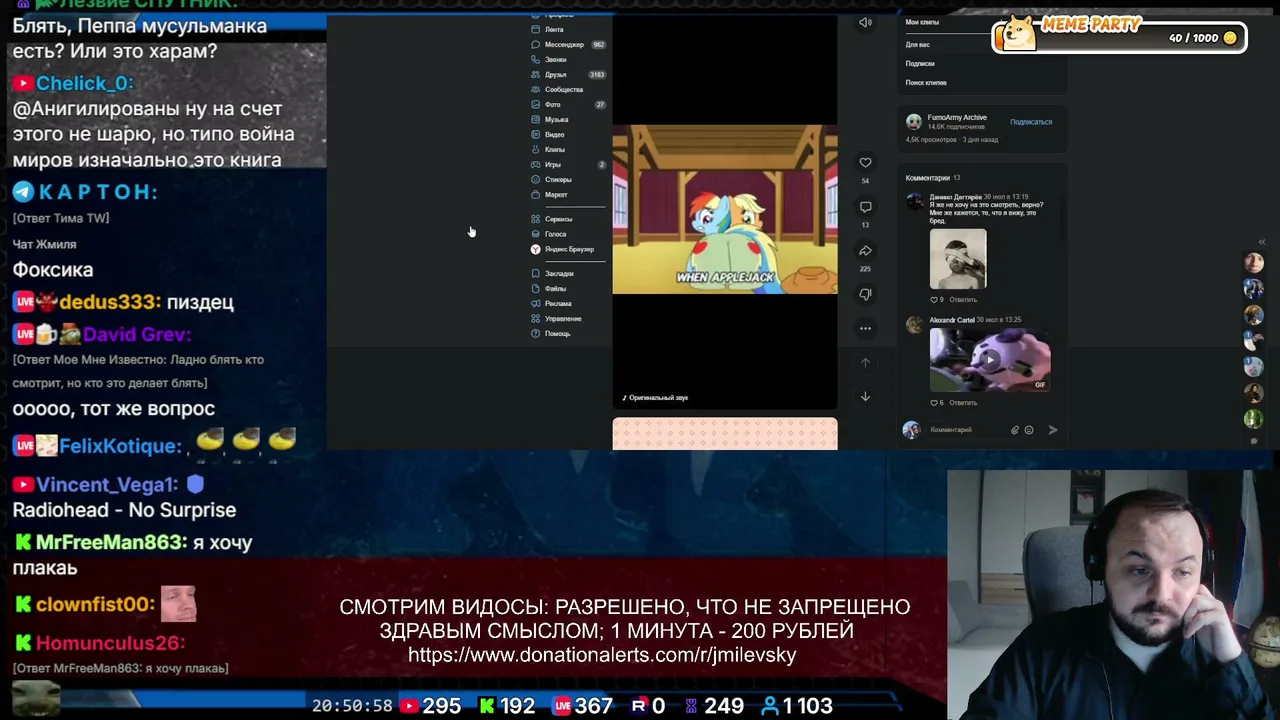Viewport: 1280px width, 720px height.
Task: Reply to Даниил Дегтярёв's comment
Action: 963,300
